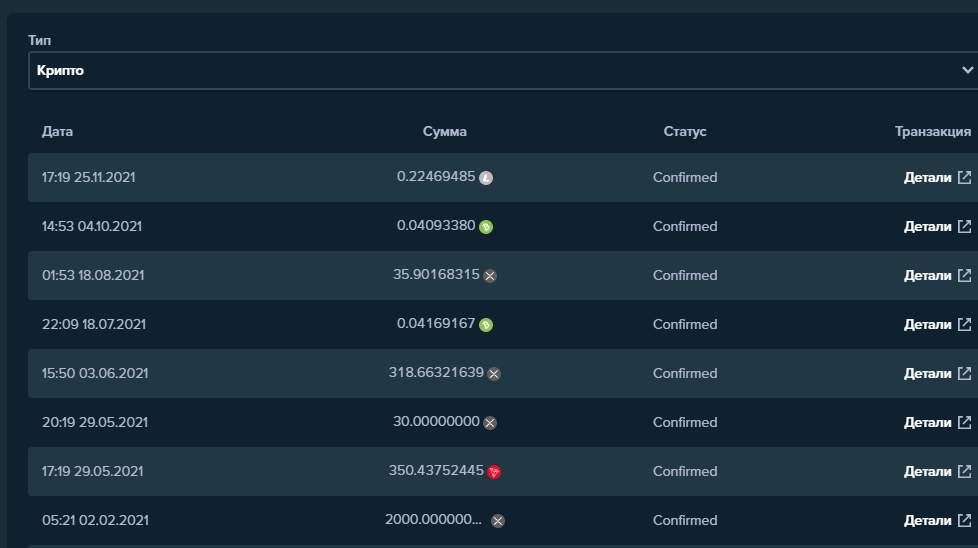Open Детали for the 18.08.2021 transaction
The height and width of the screenshot is (548, 978).
pyautogui.click(x=928, y=275)
